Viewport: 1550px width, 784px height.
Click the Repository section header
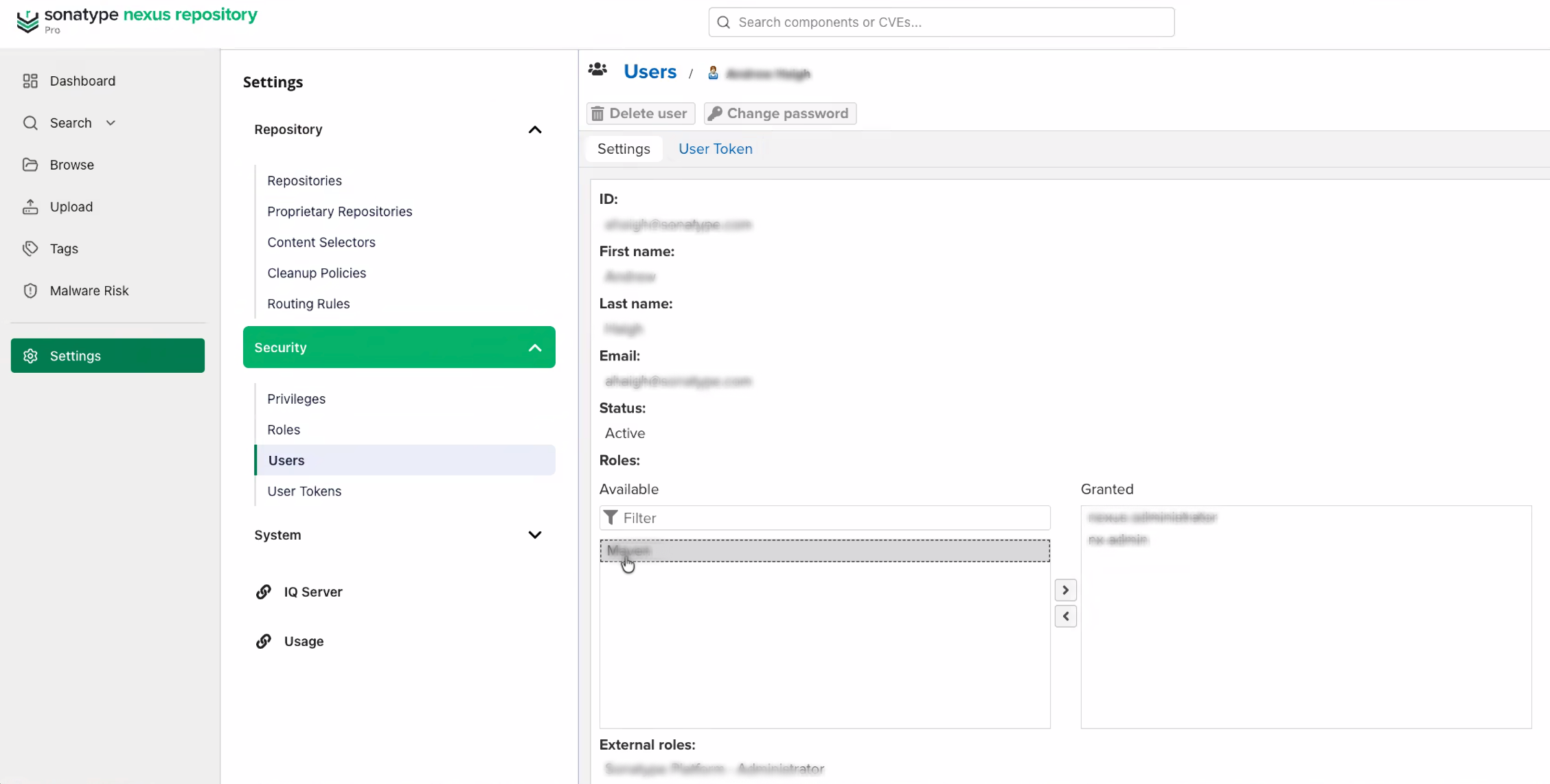click(x=399, y=130)
